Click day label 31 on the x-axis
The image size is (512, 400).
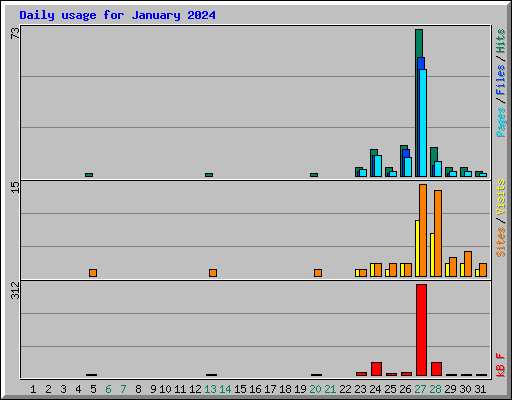[480, 389]
